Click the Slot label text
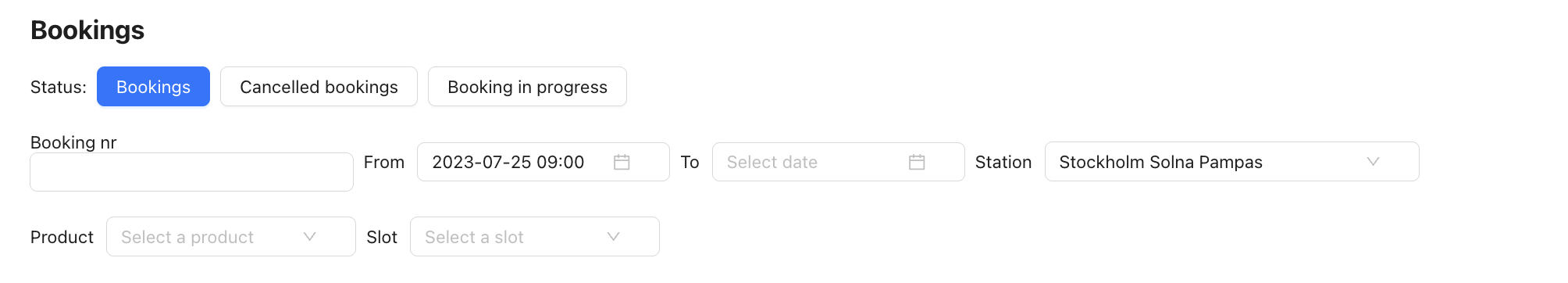This screenshot has width=1568, height=283. tap(382, 237)
